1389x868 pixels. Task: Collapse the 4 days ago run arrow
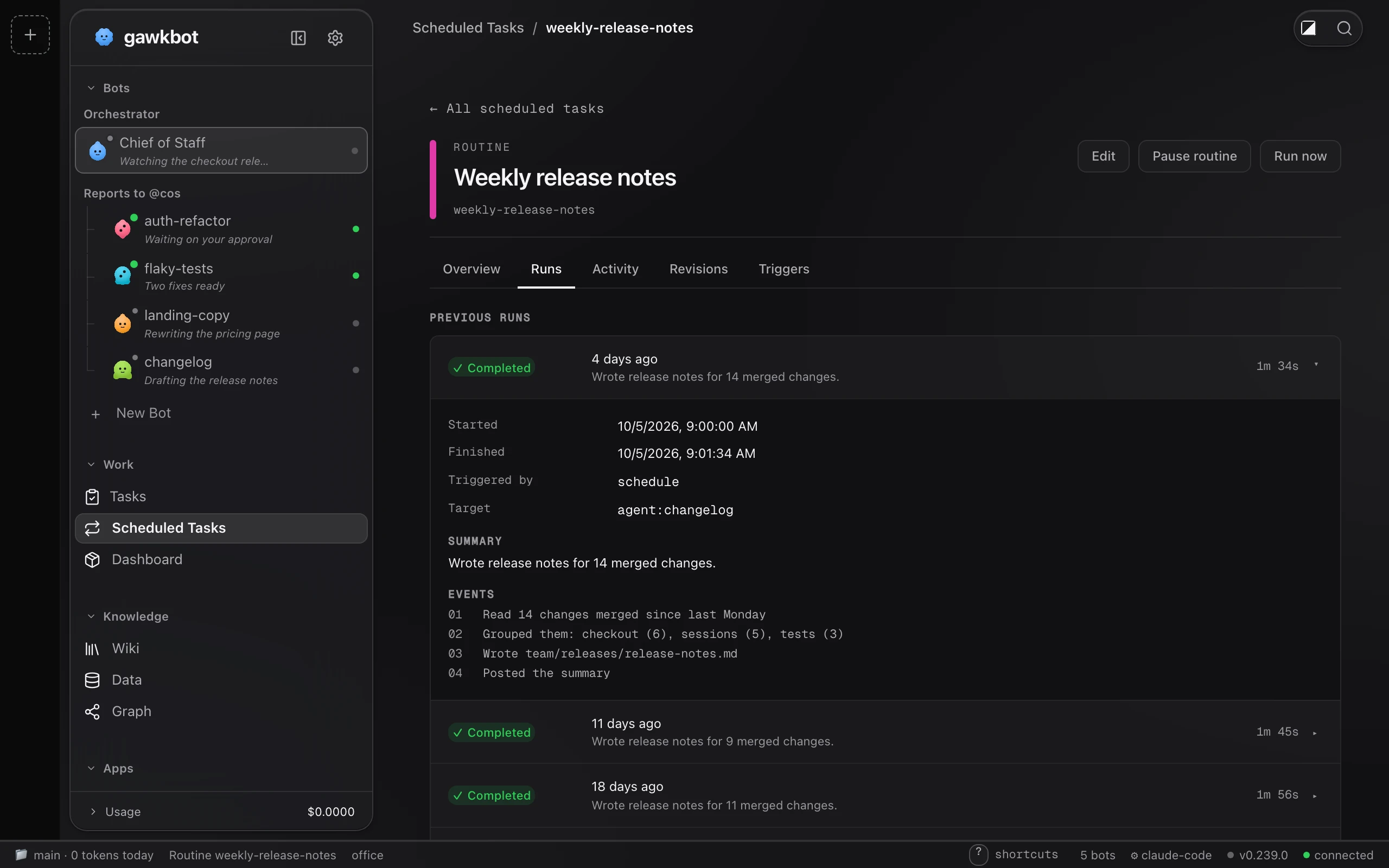tap(1316, 365)
